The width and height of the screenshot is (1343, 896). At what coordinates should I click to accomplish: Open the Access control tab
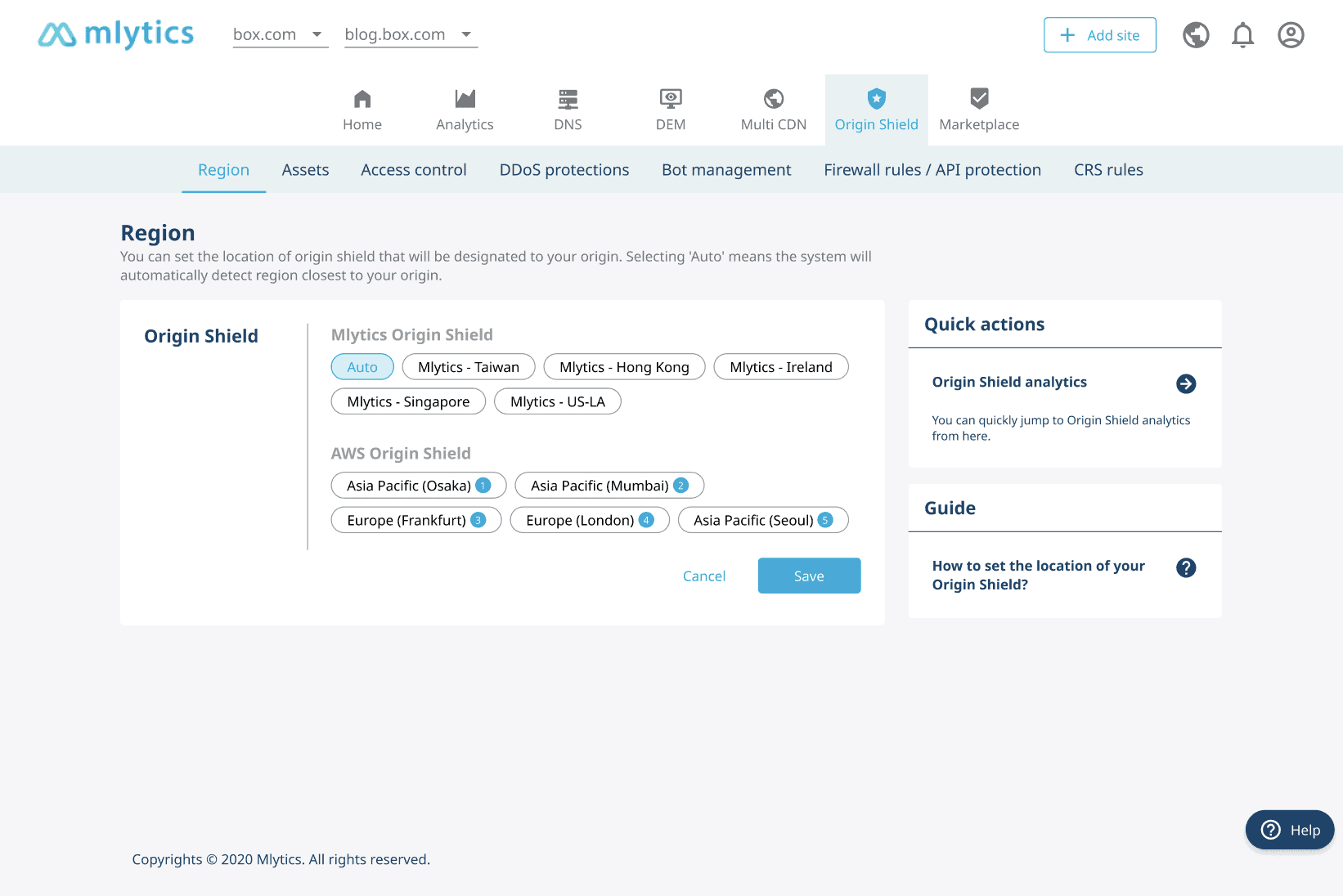pyautogui.click(x=414, y=170)
